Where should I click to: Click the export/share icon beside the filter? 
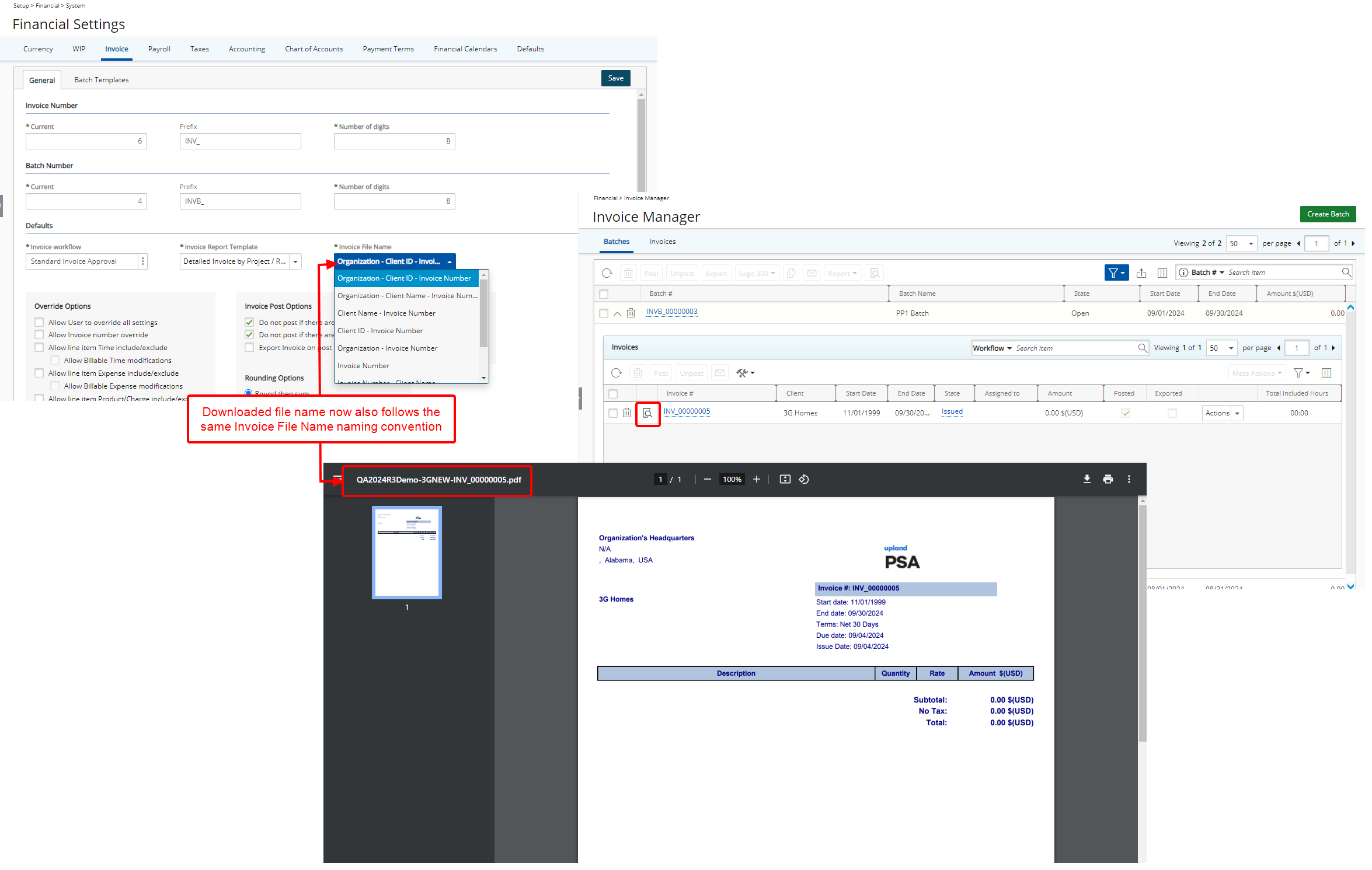click(1141, 272)
